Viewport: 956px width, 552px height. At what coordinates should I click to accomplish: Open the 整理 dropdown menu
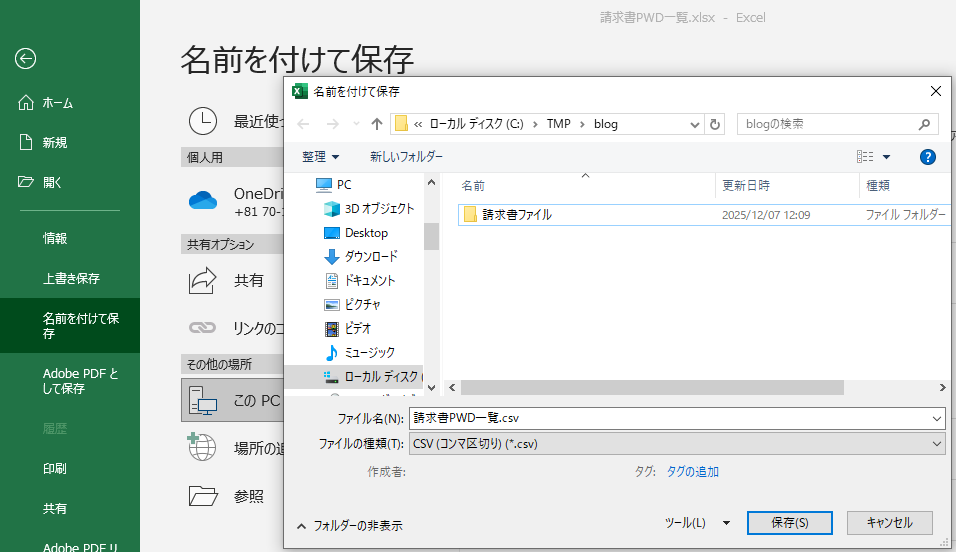[321, 157]
